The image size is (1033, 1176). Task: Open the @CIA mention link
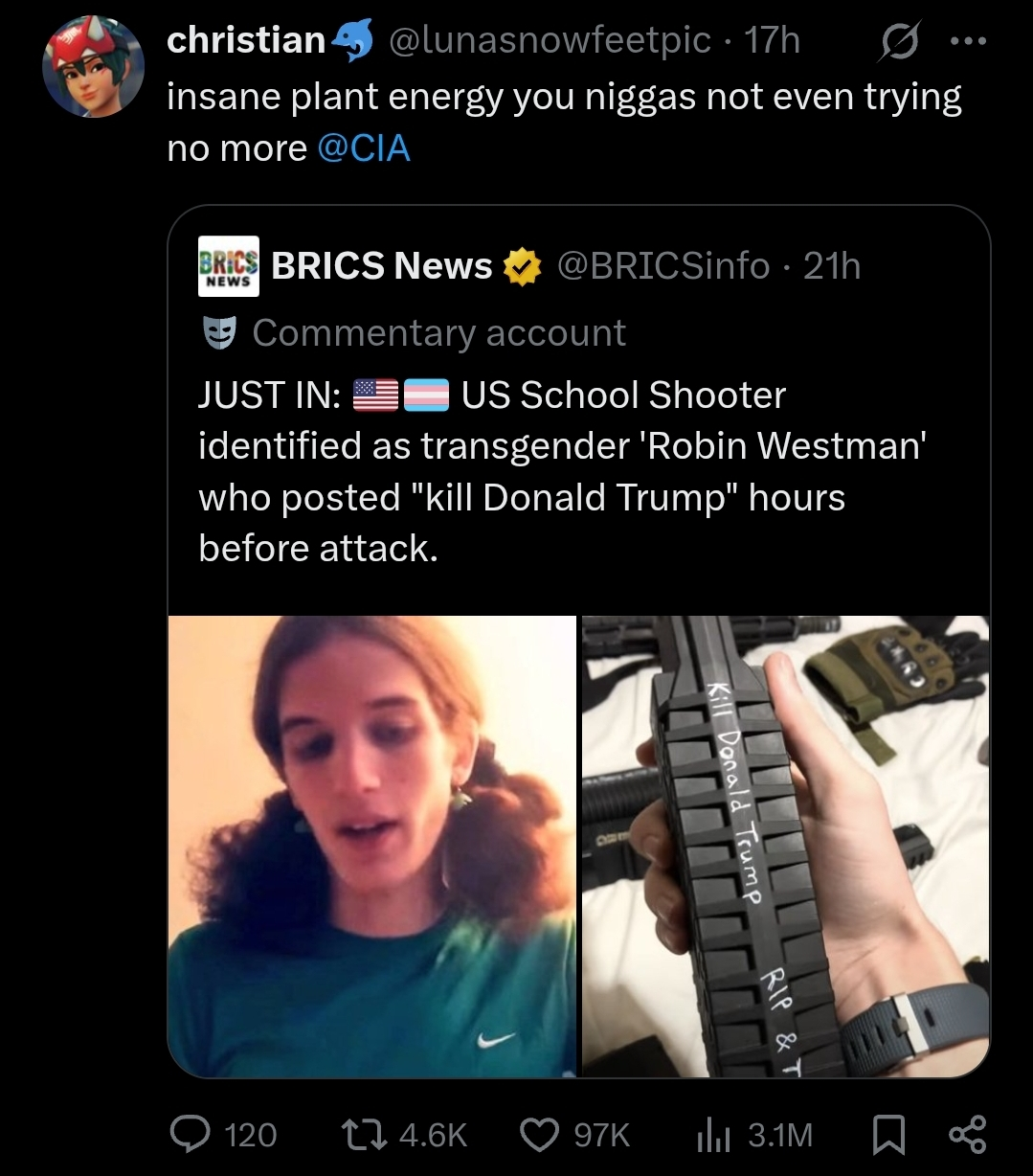pos(363,148)
